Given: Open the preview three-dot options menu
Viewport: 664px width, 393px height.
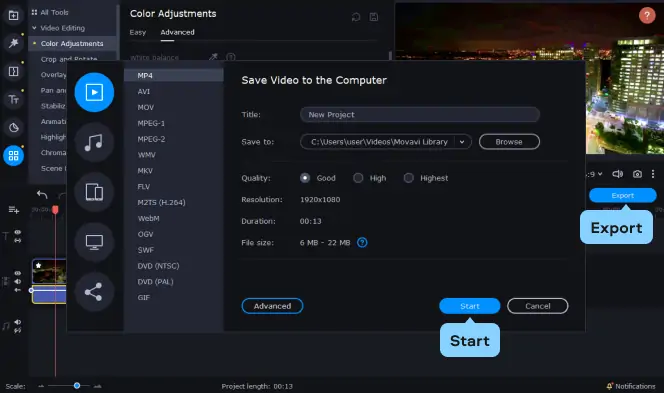Looking at the screenshot, I should (x=653, y=174).
